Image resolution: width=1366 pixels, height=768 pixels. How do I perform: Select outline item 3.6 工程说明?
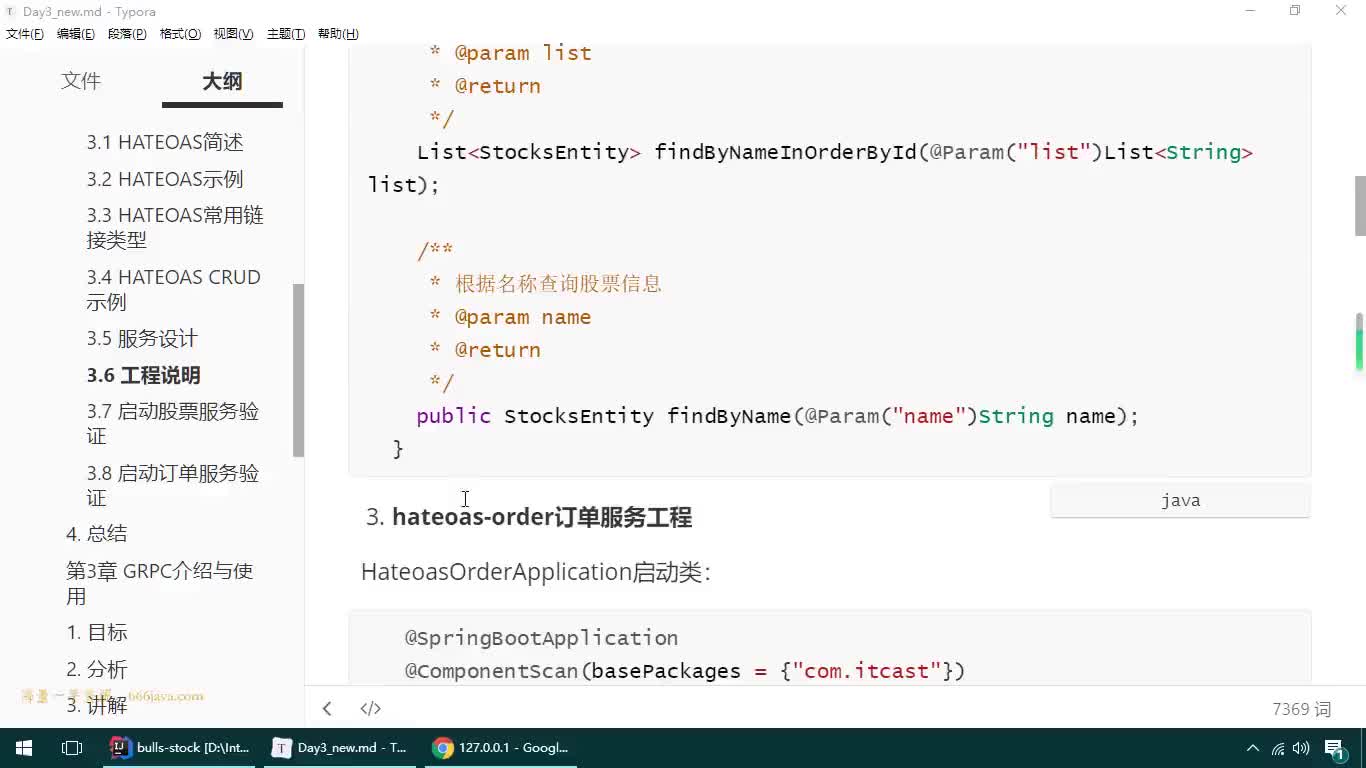click(144, 376)
